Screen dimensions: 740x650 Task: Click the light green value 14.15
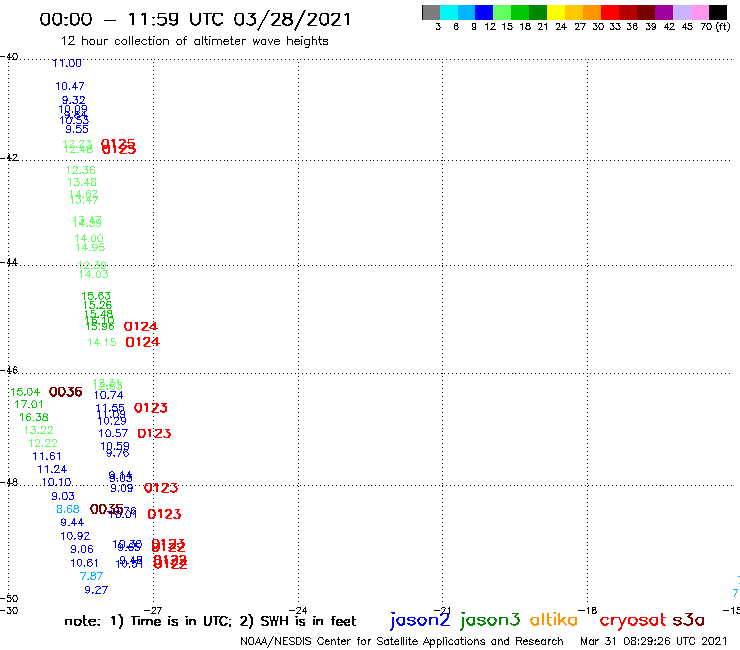point(102,342)
